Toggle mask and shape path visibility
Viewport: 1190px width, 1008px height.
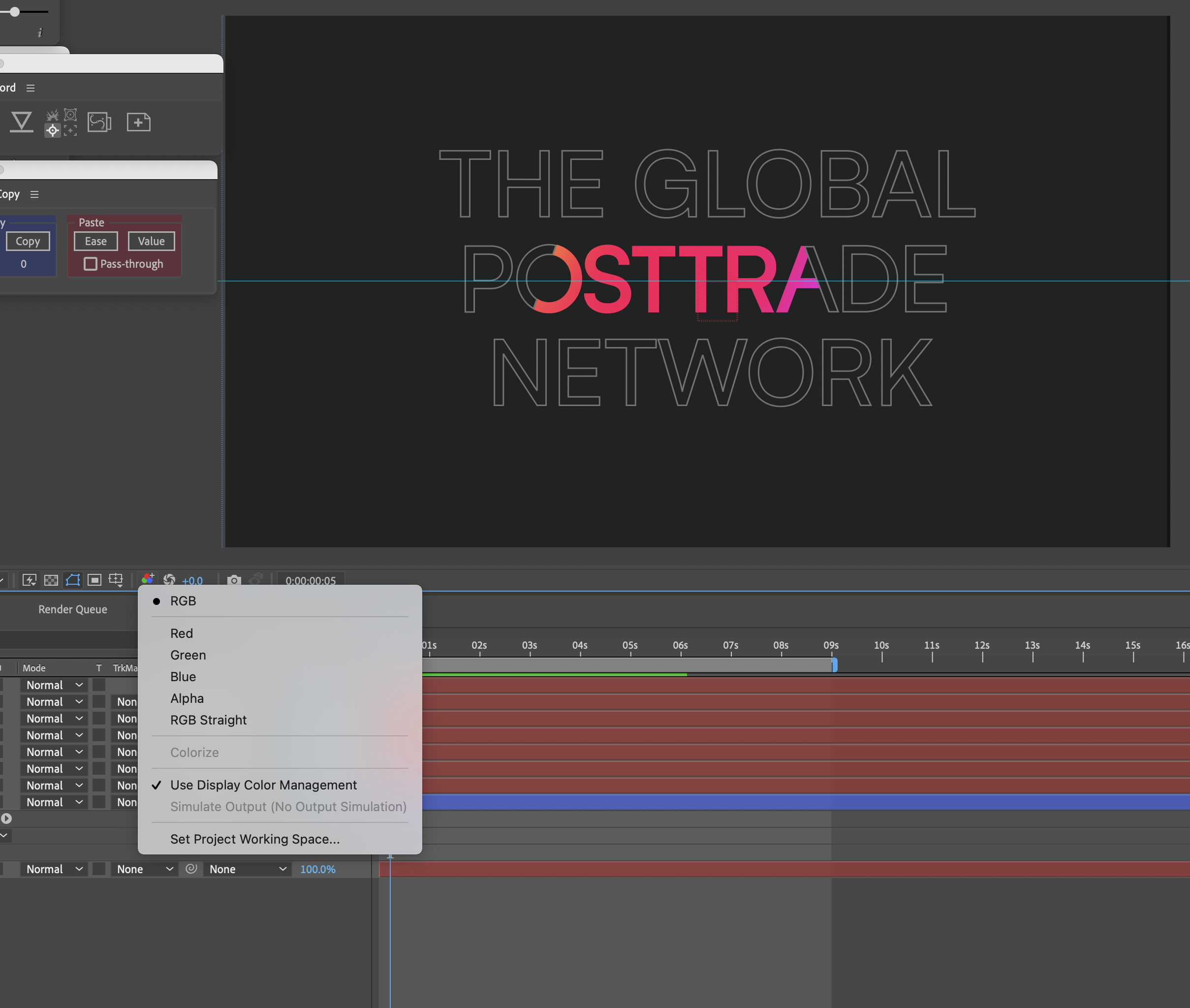pos(72,581)
